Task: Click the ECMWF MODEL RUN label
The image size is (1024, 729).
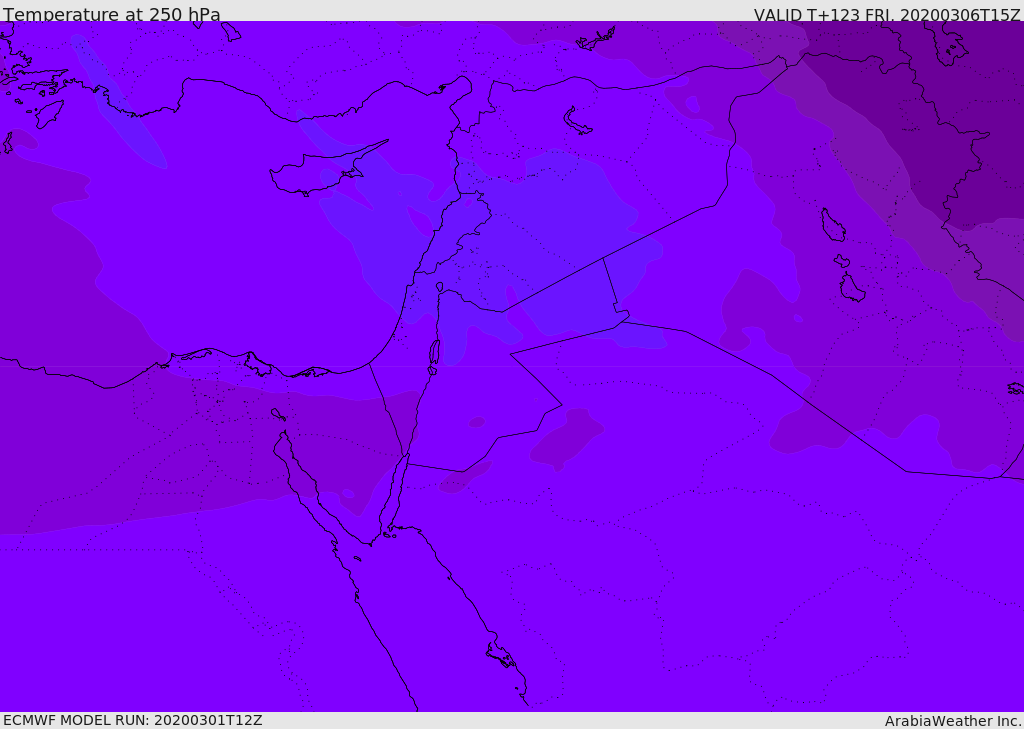Action: pos(132,720)
